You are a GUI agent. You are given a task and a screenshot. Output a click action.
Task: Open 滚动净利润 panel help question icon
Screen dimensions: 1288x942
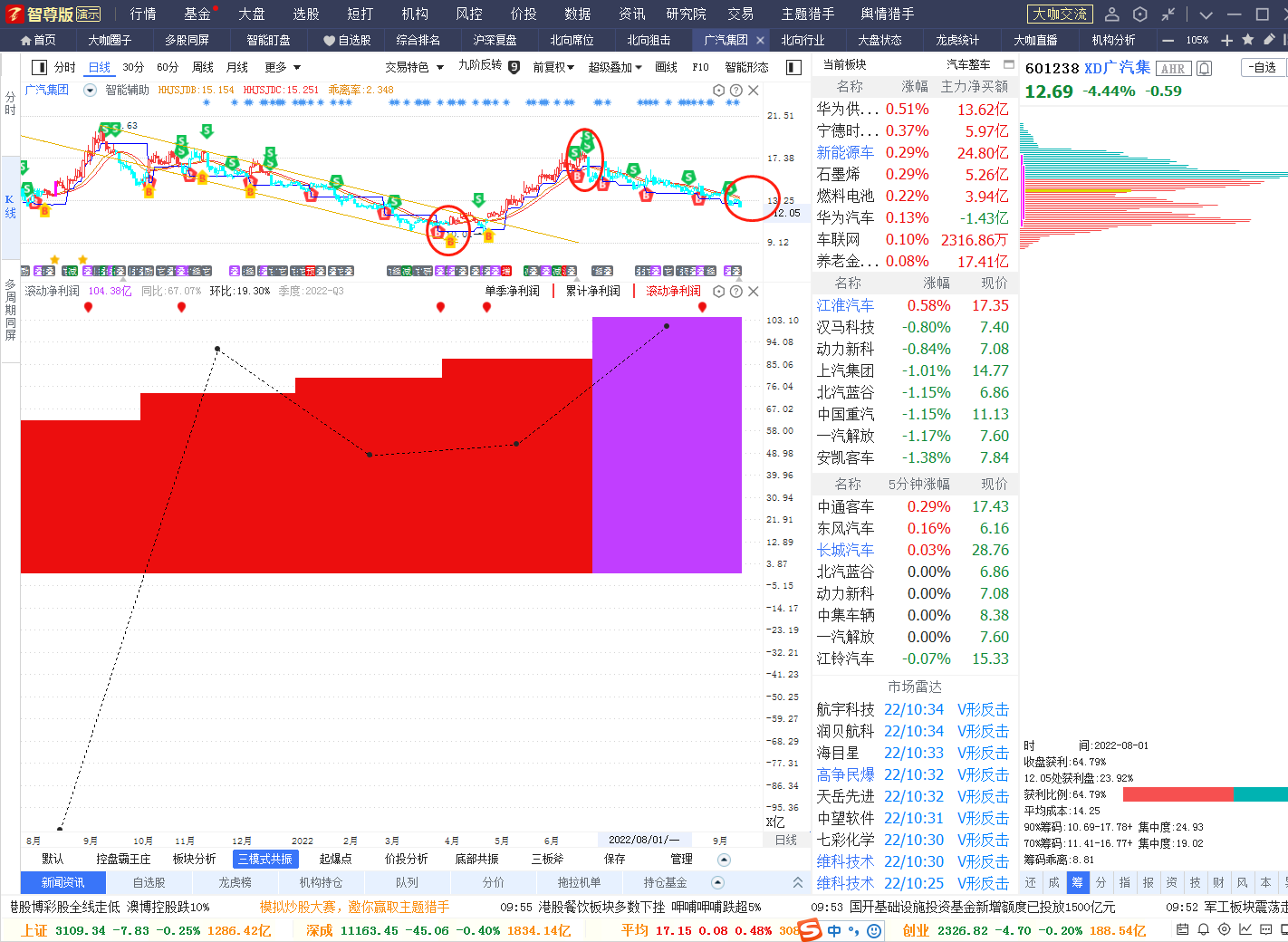point(736,292)
